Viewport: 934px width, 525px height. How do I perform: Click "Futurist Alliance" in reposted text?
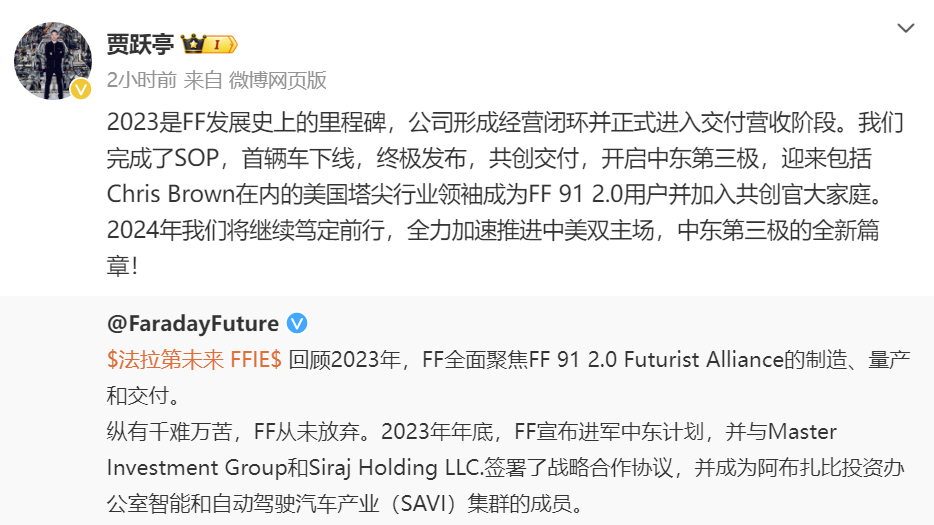point(703,359)
